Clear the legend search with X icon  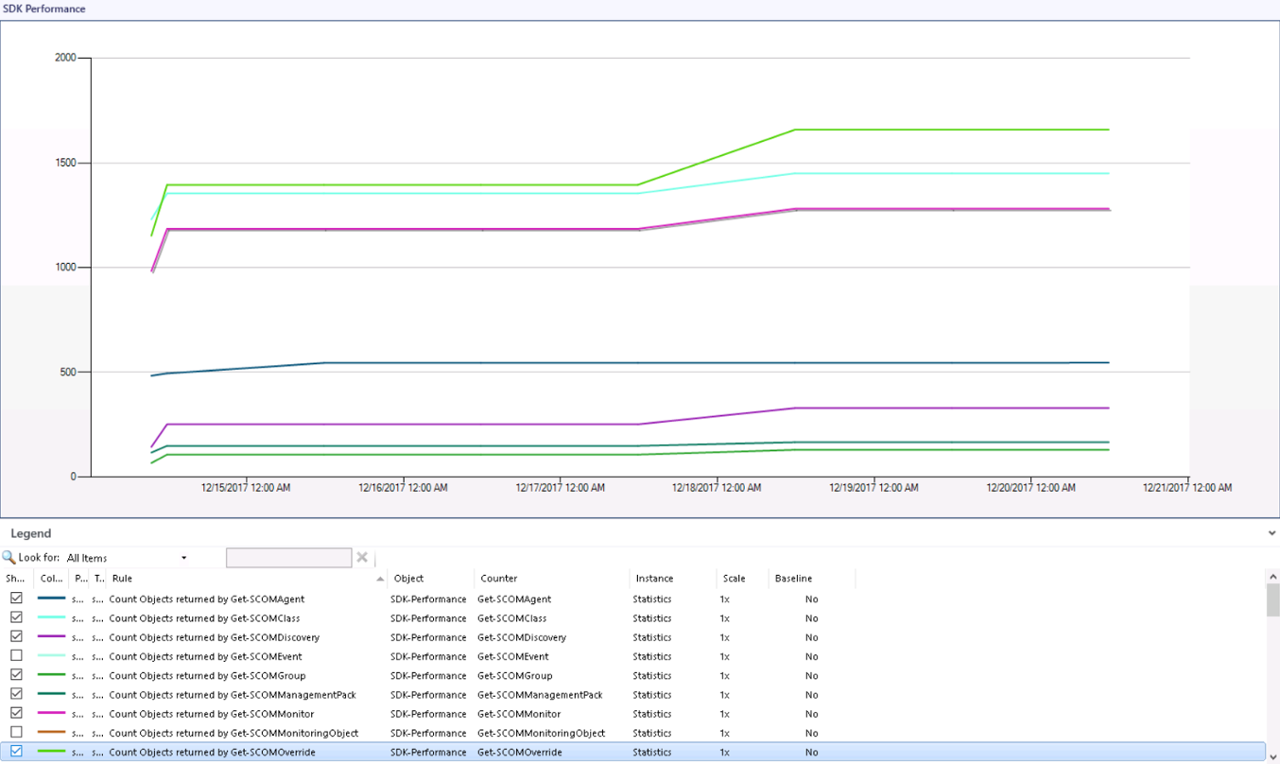click(x=362, y=558)
